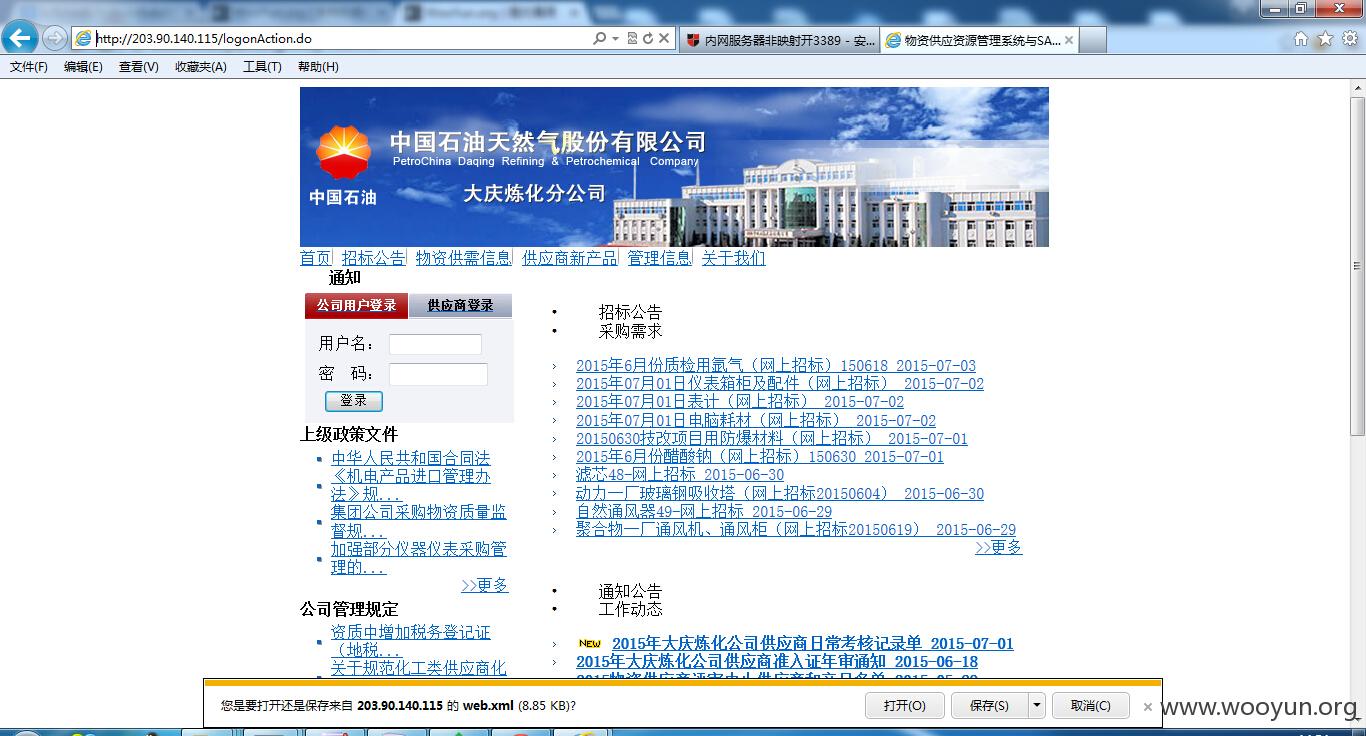Open 2015年07月01日表计 tender link
The width and height of the screenshot is (1366, 736).
point(740,402)
